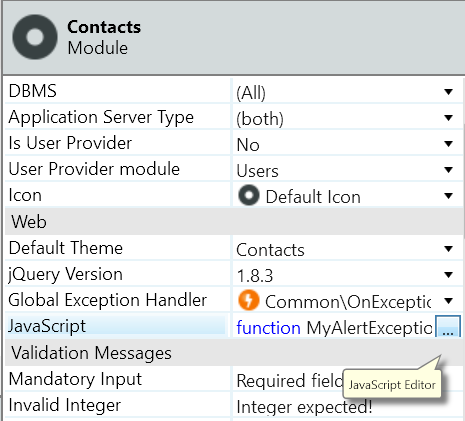
Task: Expand the Default Theme dropdown arrow
Action: pyautogui.click(x=449, y=249)
